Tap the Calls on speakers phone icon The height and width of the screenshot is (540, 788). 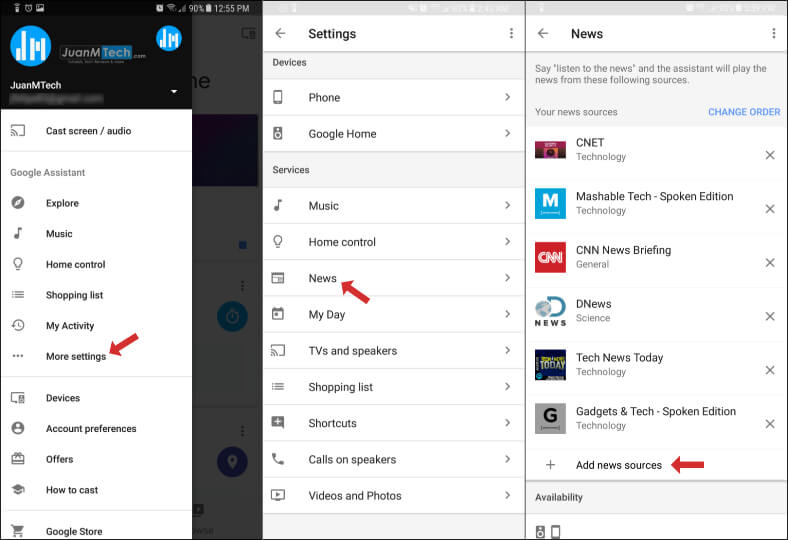point(277,459)
